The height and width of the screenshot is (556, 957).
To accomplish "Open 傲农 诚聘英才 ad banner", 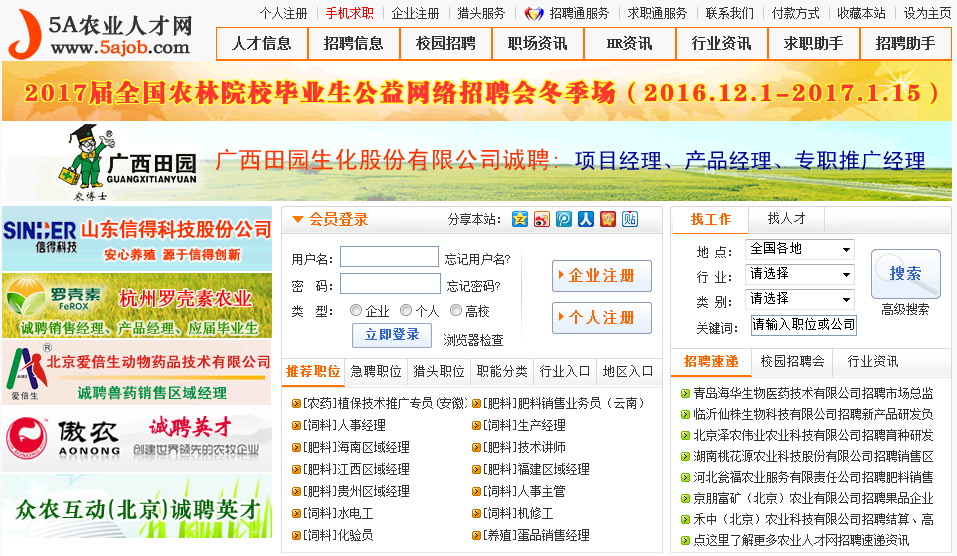I will [137, 439].
